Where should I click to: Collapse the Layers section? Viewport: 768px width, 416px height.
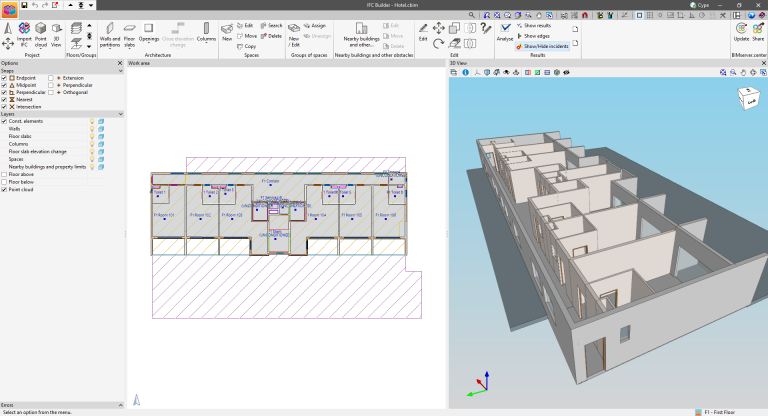pos(119,114)
